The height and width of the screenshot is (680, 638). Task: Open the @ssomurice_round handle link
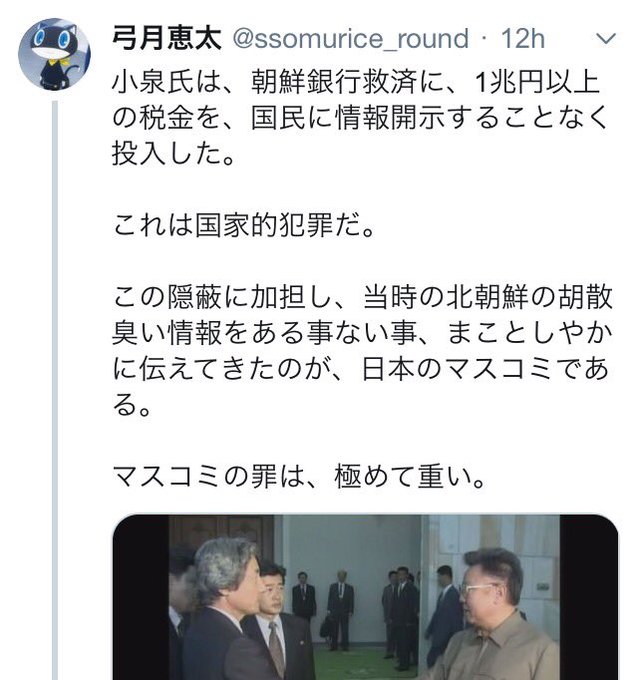pos(350,39)
